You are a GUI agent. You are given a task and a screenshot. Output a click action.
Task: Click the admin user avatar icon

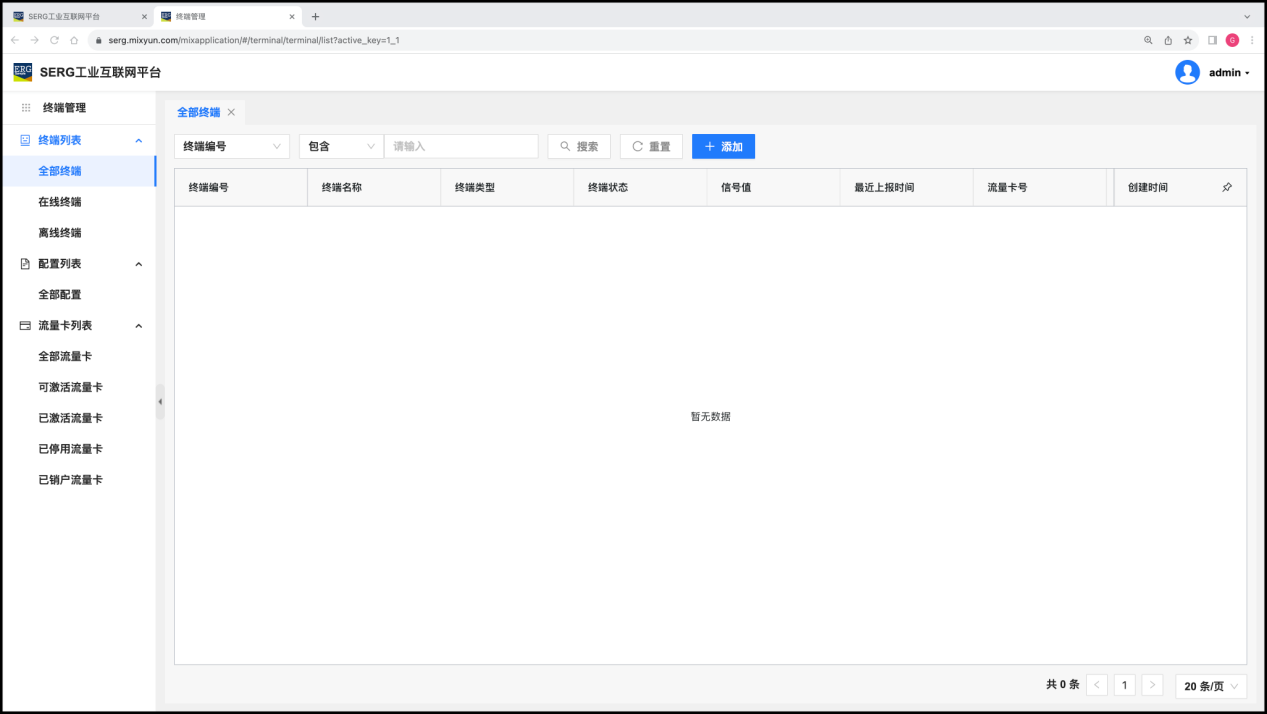(1187, 73)
